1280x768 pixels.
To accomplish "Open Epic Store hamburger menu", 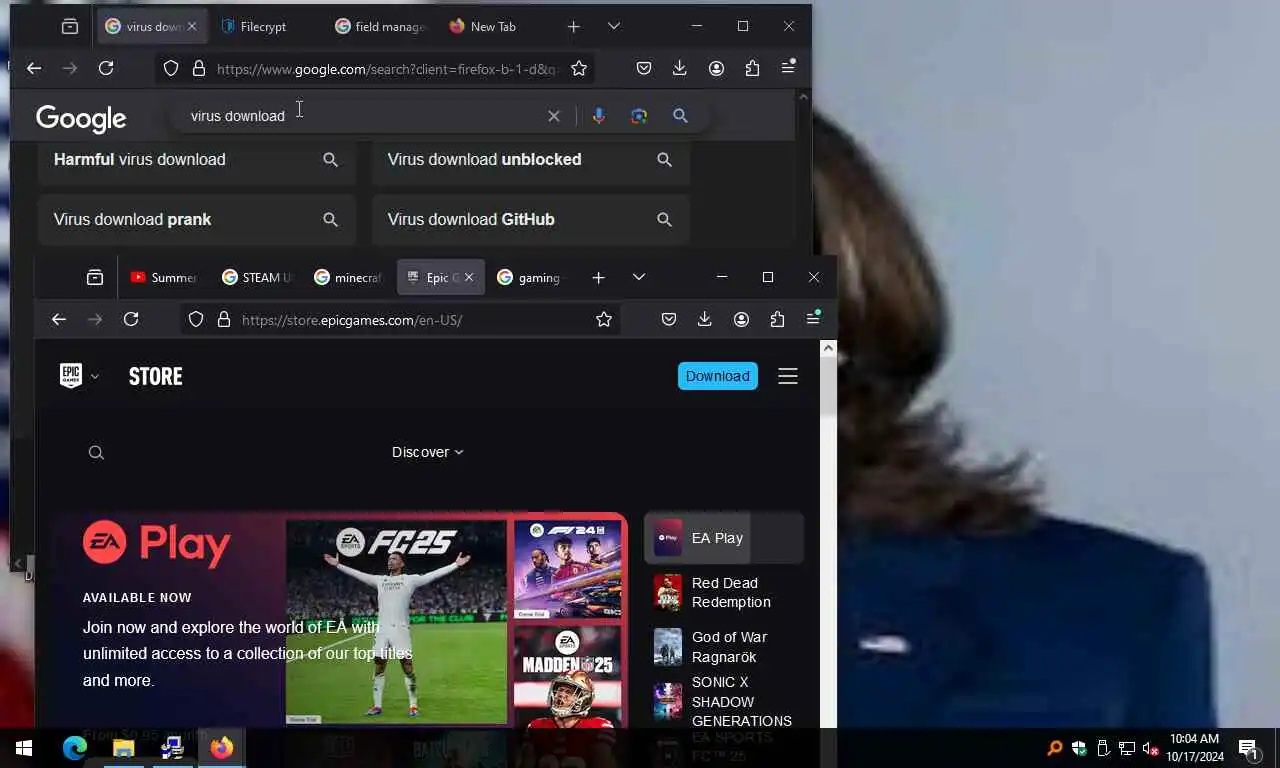I will pos(788,376).
